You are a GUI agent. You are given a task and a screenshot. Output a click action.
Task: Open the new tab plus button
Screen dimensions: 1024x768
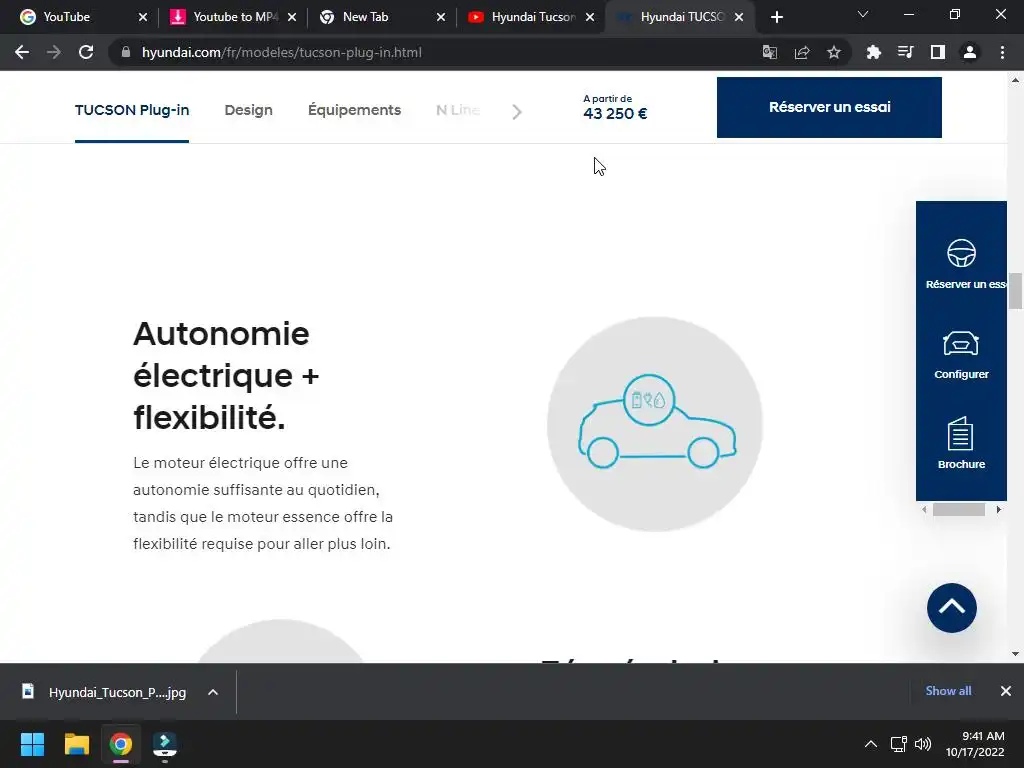point(776,18)
